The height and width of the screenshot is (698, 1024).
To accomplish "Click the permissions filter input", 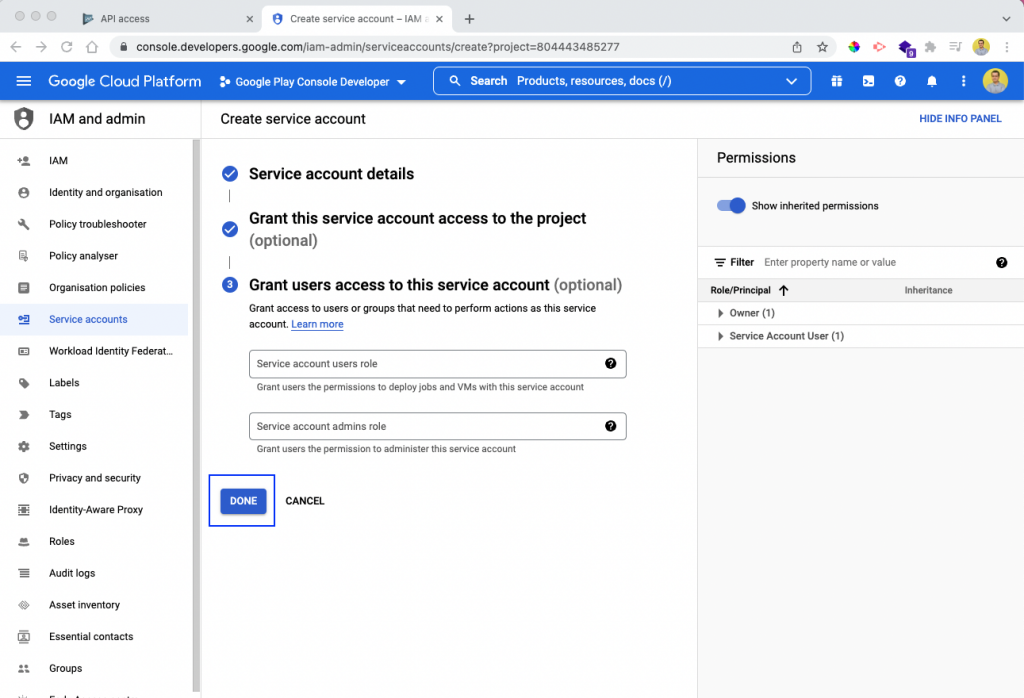I will 875,262.
